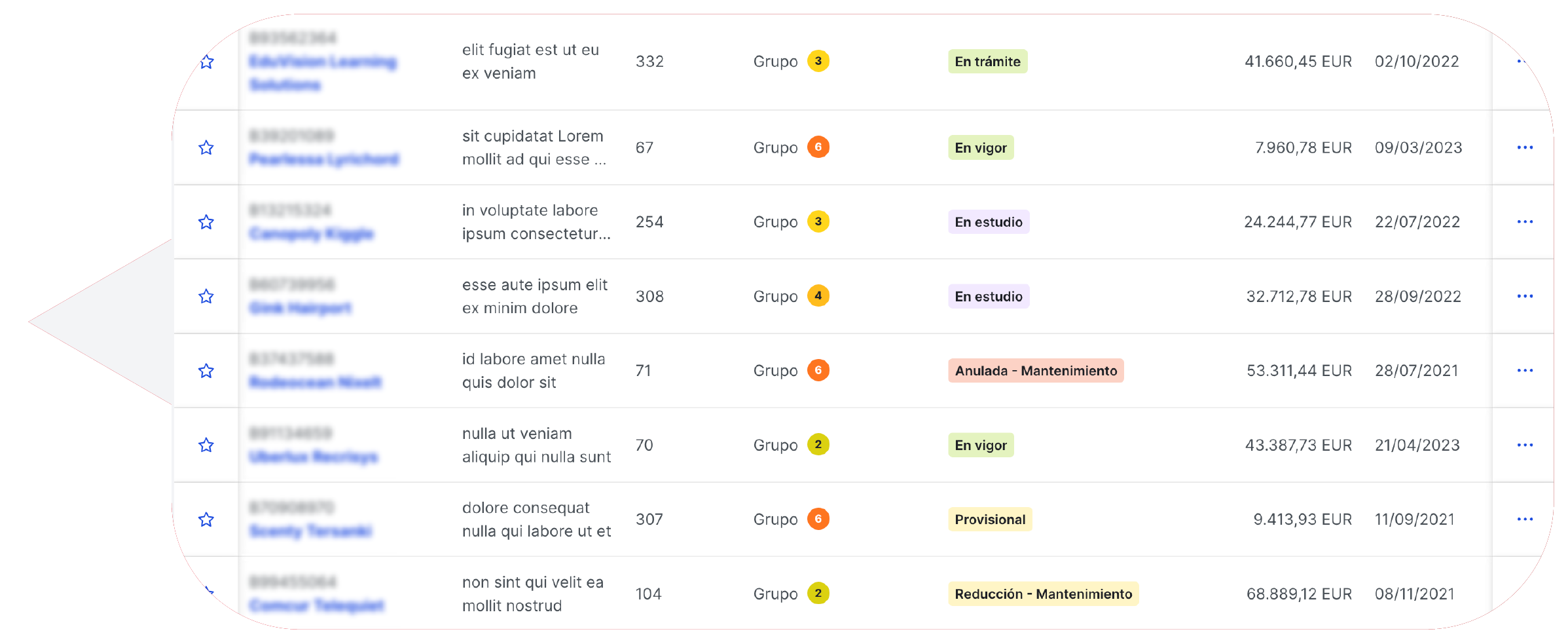Click the company name link on the last row
This screenshot has height=644, width=1568.
point(317,606)
